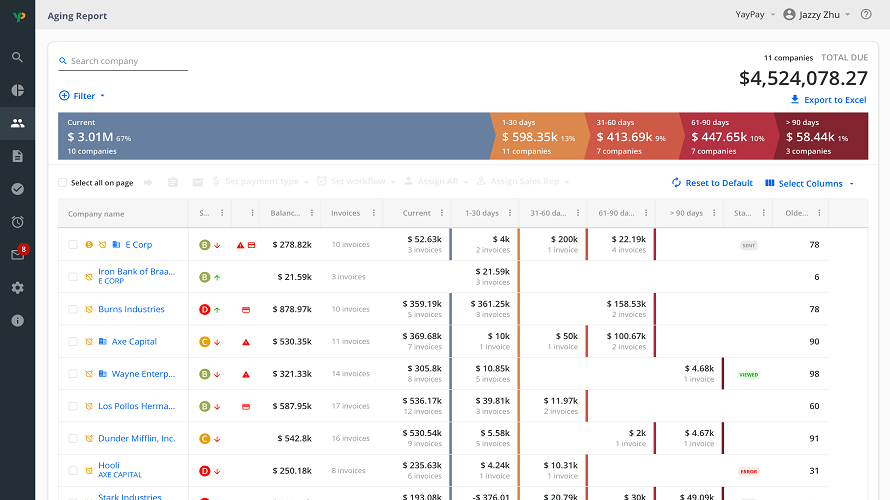This screenshot has width=890, height=500.
Task: Tick the checkbox for the Burns Industries row
Action: click(x=73, y=310)
